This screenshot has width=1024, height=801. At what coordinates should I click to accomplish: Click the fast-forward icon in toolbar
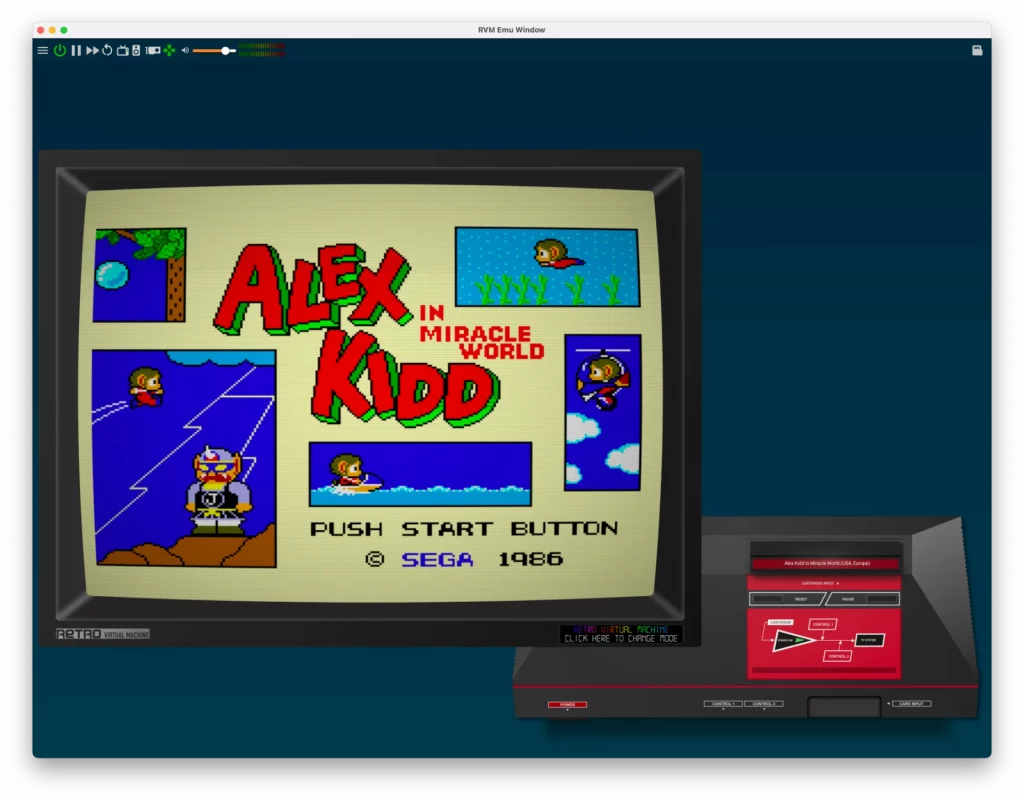(92, 50)
